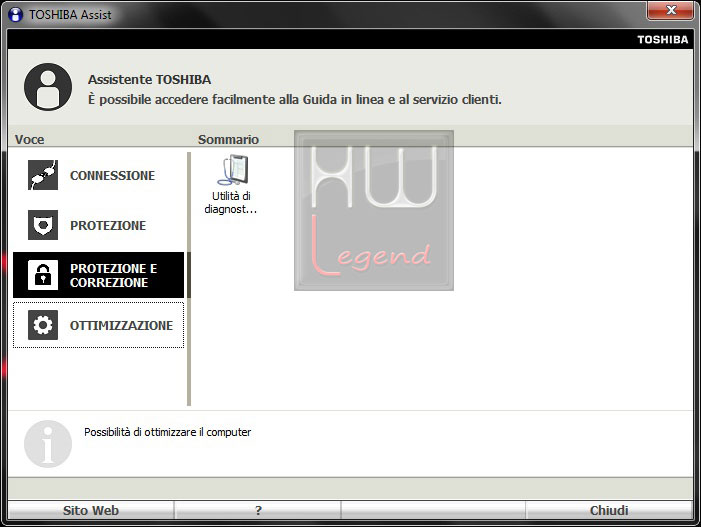Click the Assistente TOSHIBA heading
701x527 pixels.
(x=149, y=80)
